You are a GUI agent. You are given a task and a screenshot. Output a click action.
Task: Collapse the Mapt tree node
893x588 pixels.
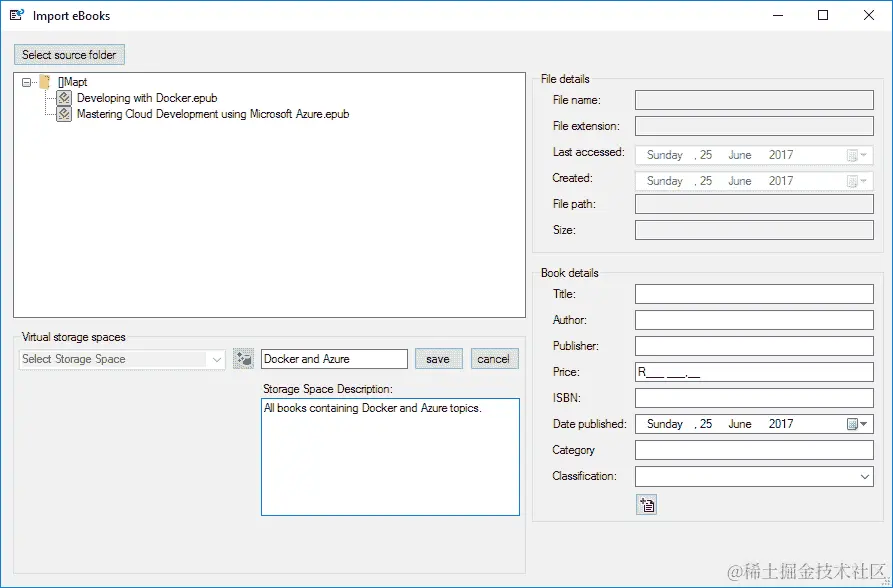pyautogui.click(x=26, y=83)
